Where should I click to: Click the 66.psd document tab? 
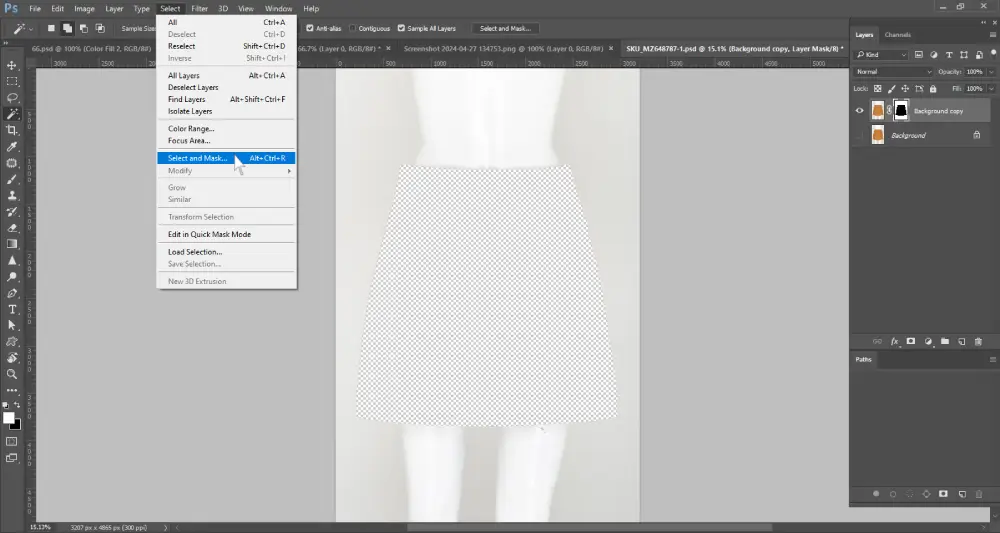click(89, 48)
